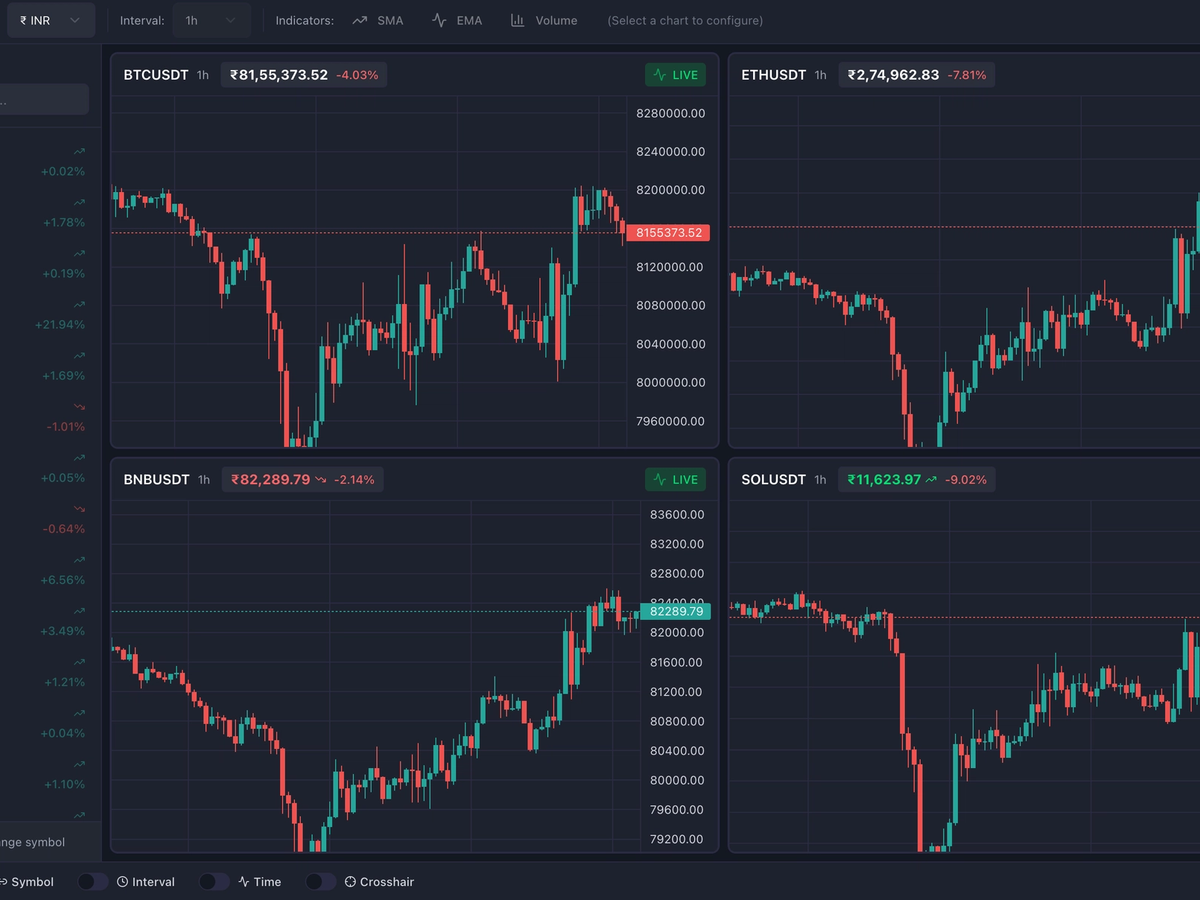Click the -9.02% change on SOLUSDT
The image size is (1200, 900).
(966, 480)
